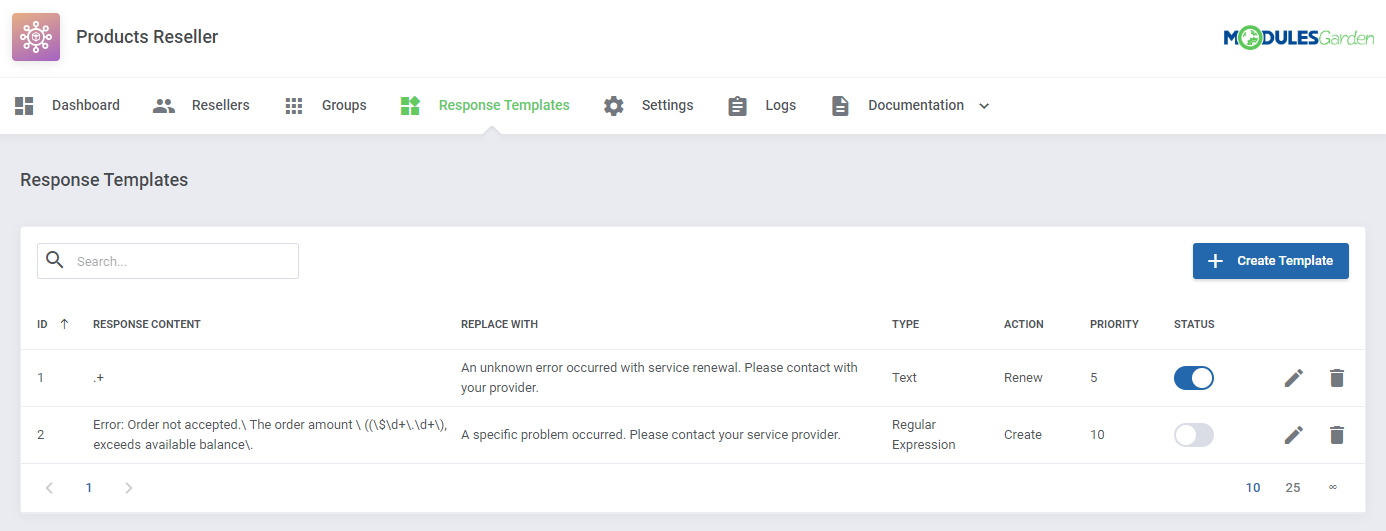This screenshot has width=1386, height=531.
Task: Go to next page arrow
Action: click(128, 488)
